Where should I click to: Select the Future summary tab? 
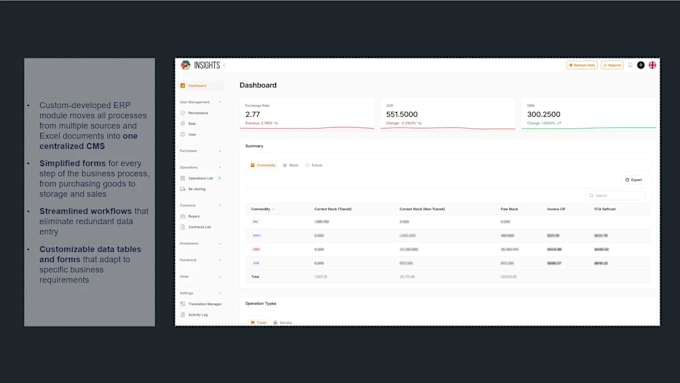[x=314, y=165]
